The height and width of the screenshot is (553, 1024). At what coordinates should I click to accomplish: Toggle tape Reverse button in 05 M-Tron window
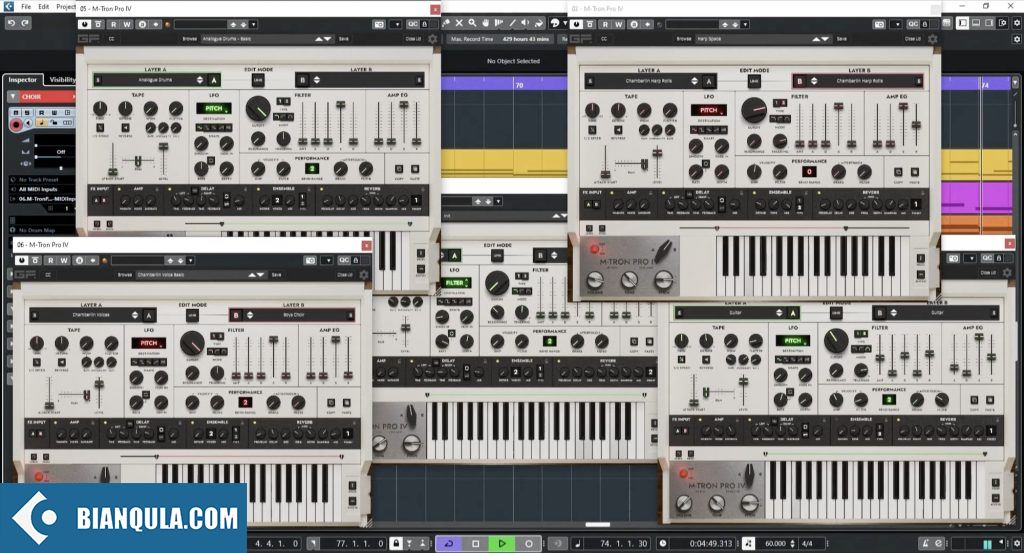point(125,128)
